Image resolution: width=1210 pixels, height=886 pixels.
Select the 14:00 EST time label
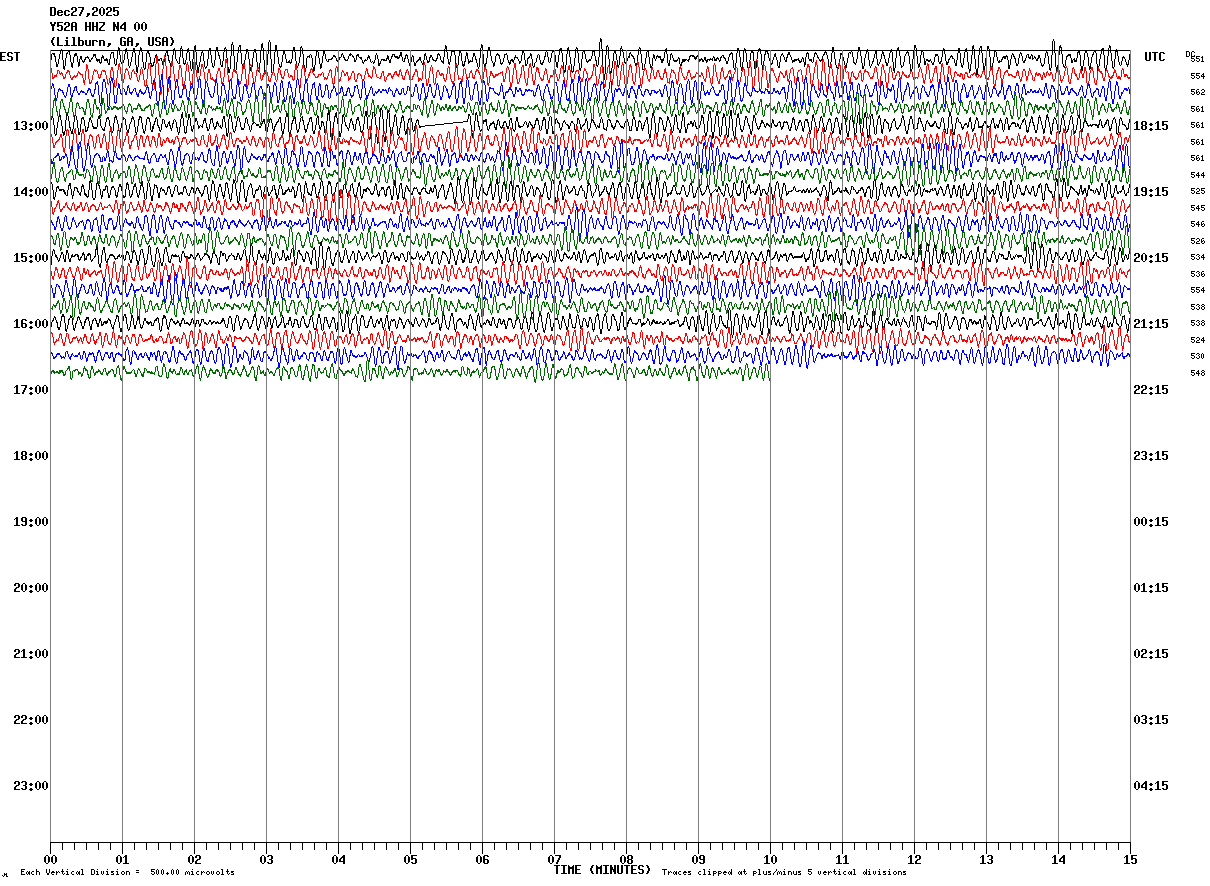tap(31, 192)
